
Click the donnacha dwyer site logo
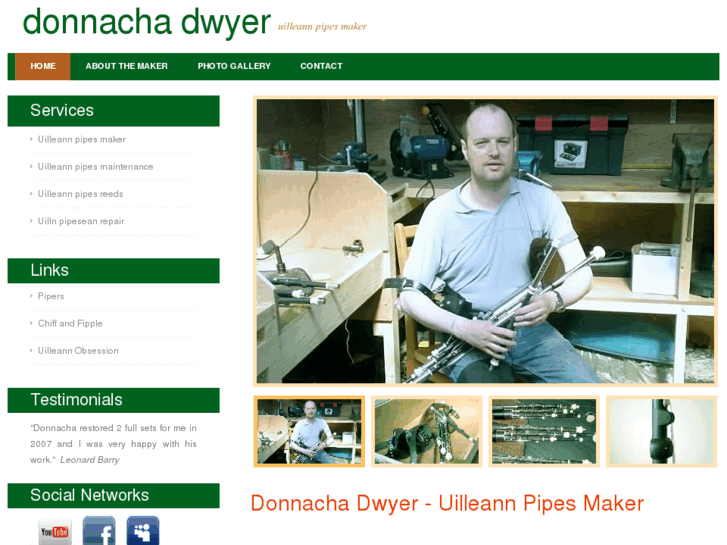click(x=147, y=22)
